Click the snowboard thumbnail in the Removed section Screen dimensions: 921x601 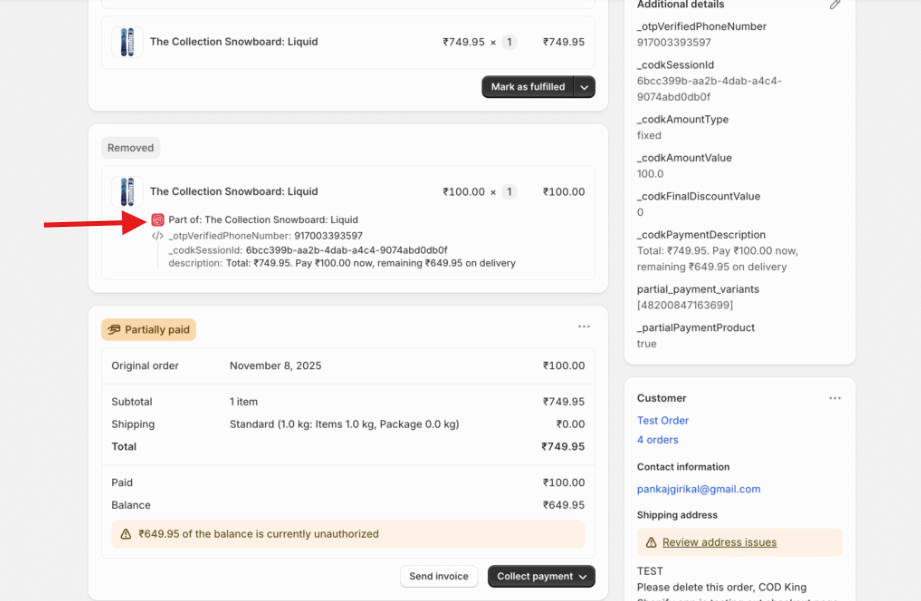click(x=127, y=192)
